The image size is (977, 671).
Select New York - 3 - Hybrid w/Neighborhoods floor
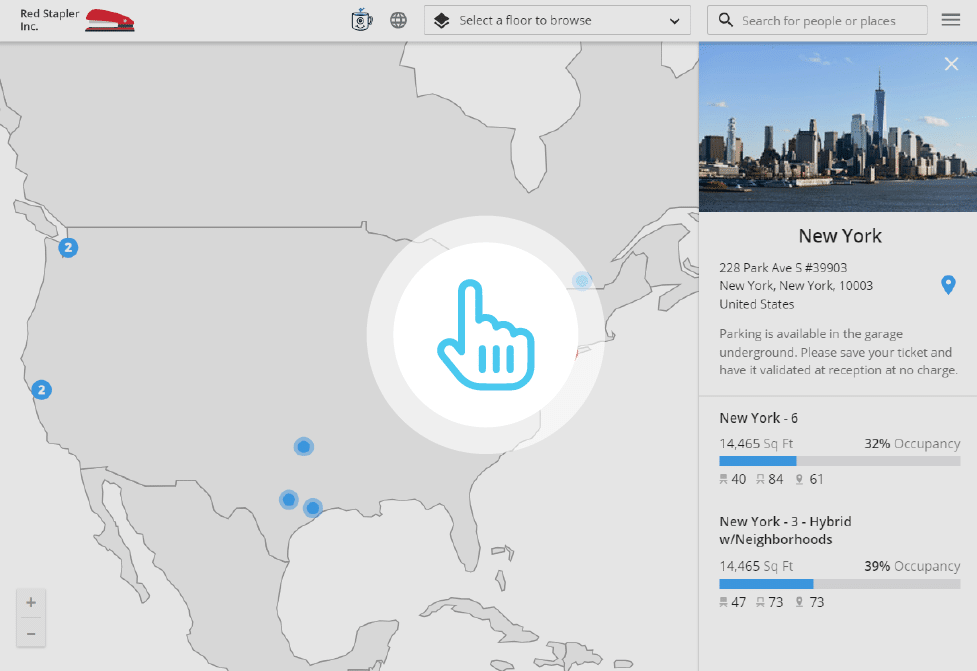point(785,530)
